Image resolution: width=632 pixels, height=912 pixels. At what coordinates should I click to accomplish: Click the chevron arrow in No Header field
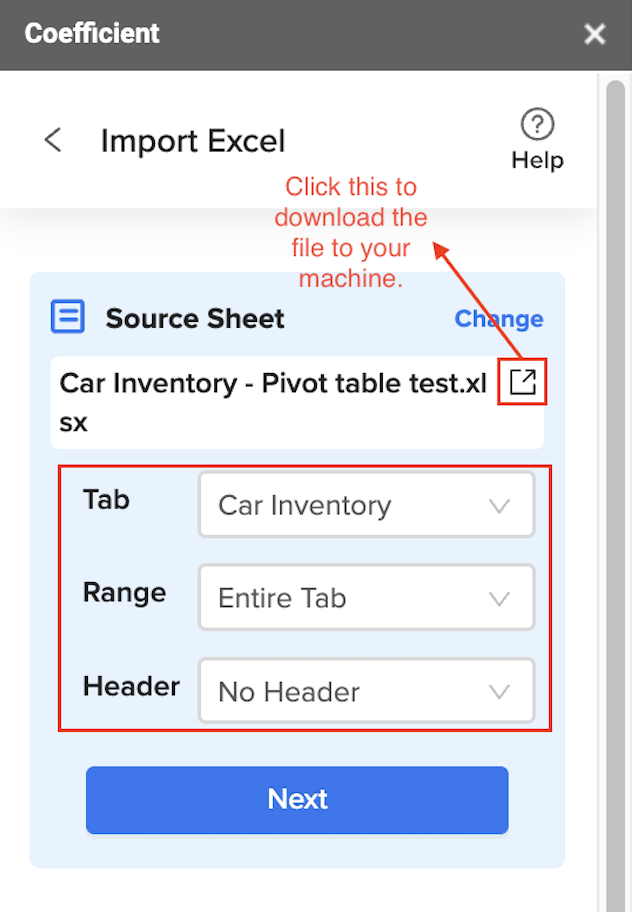499,692
